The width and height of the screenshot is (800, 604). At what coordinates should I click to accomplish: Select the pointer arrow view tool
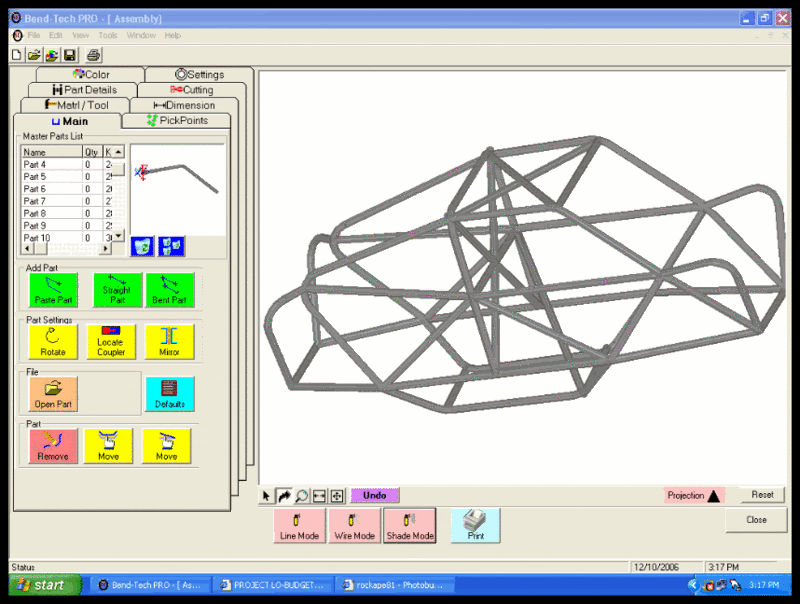pyautogui.click(x=266, y=495)
